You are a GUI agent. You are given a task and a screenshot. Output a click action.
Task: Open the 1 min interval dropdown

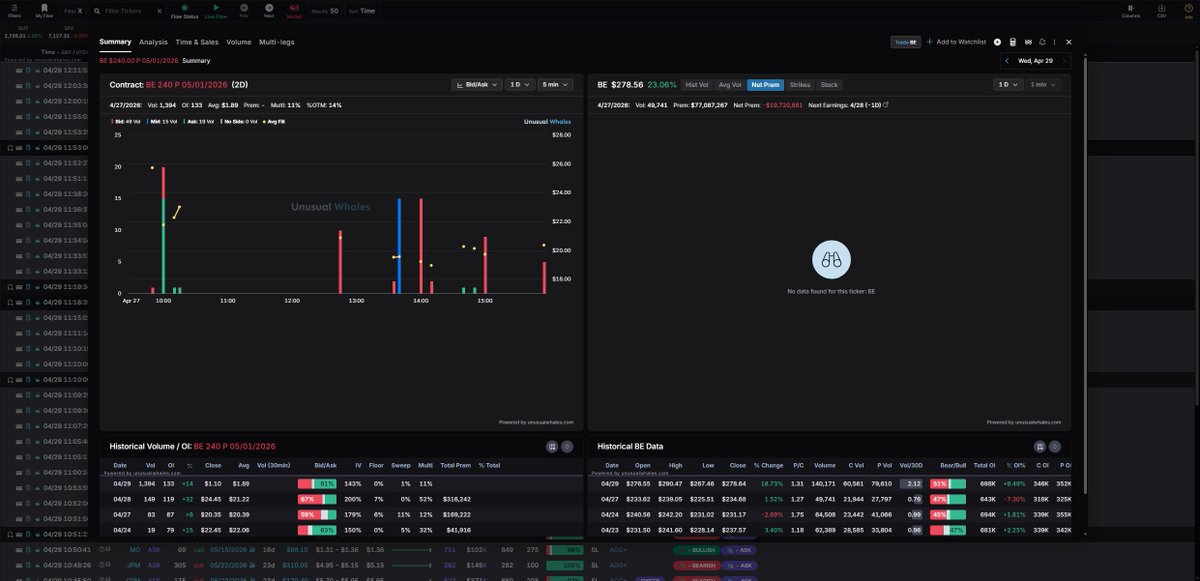click(1044, 85)
